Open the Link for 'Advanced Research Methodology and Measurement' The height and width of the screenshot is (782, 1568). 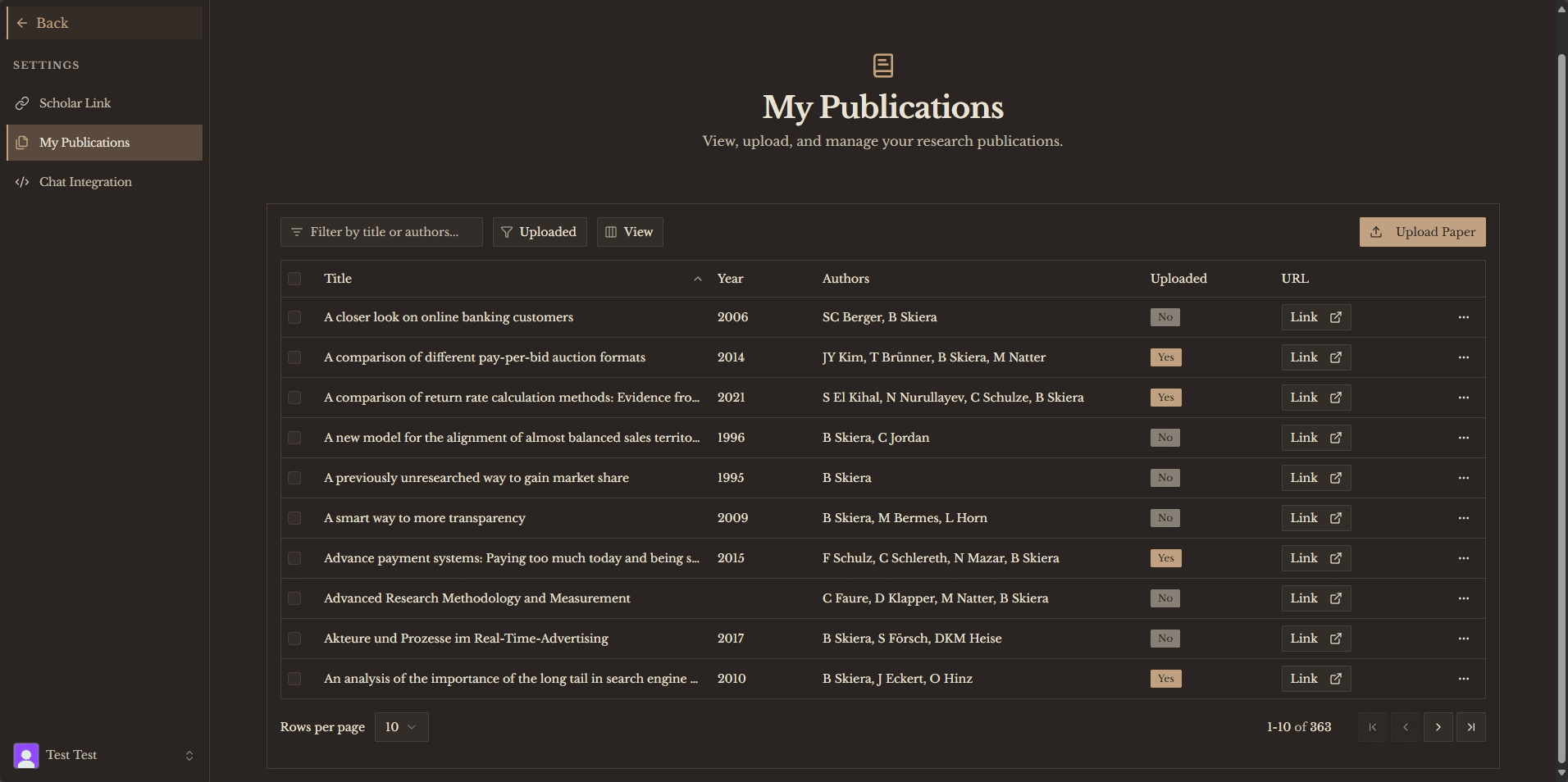[1316, 598]
